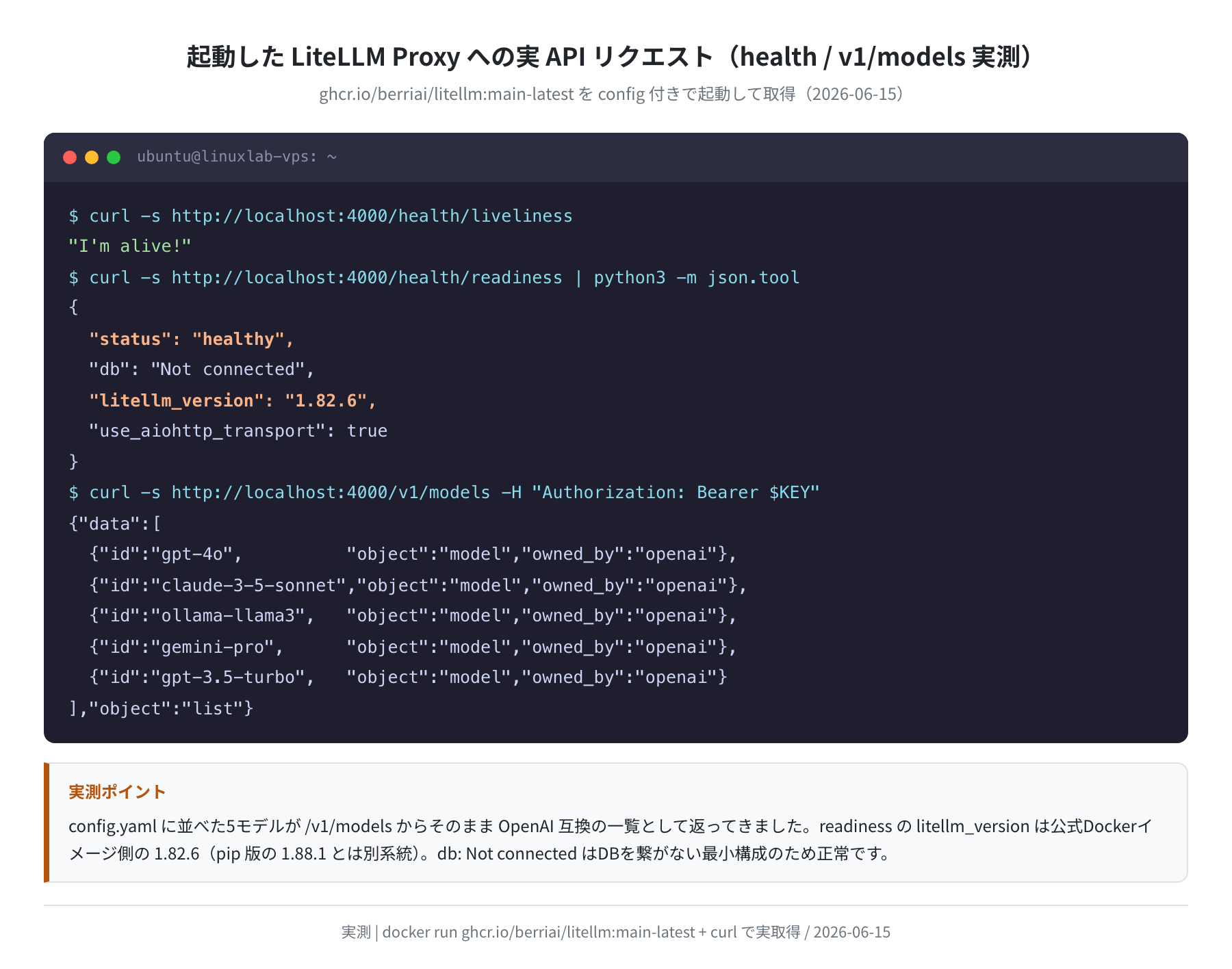Viewport: 1232px width, 969px height.
Task: Click the footer docker run caption
Action: (x=616, y=932)
